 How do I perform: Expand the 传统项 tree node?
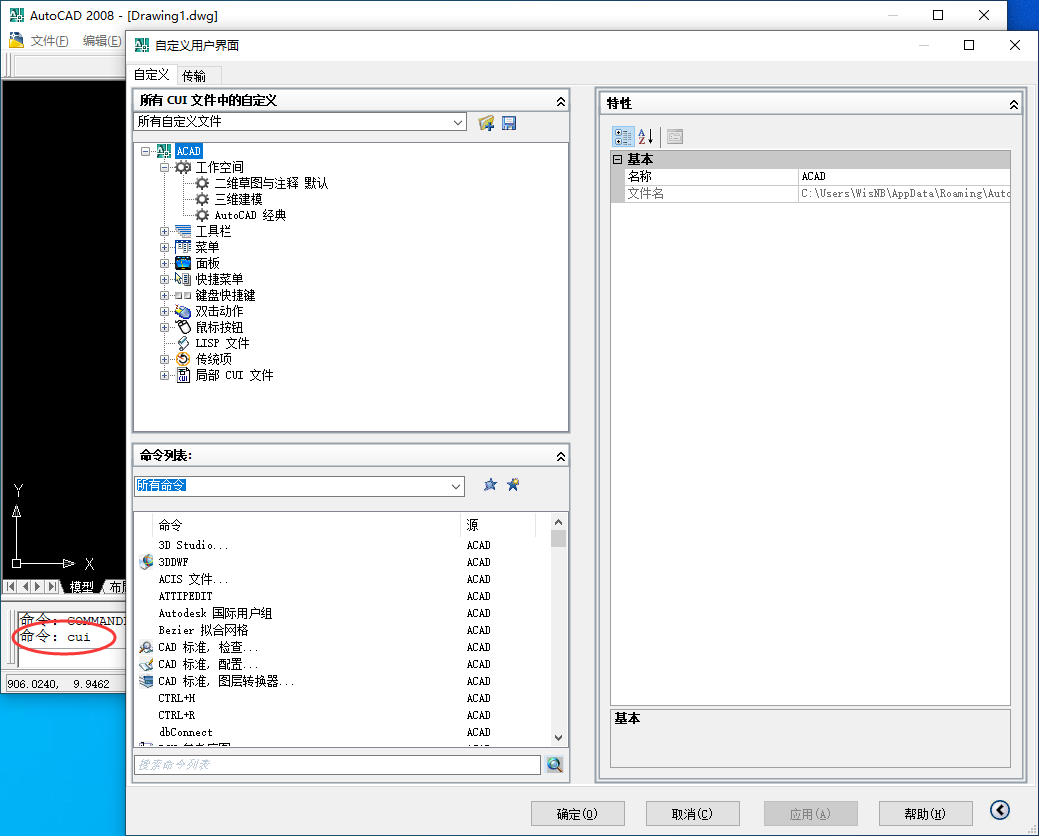coord(164,359)
